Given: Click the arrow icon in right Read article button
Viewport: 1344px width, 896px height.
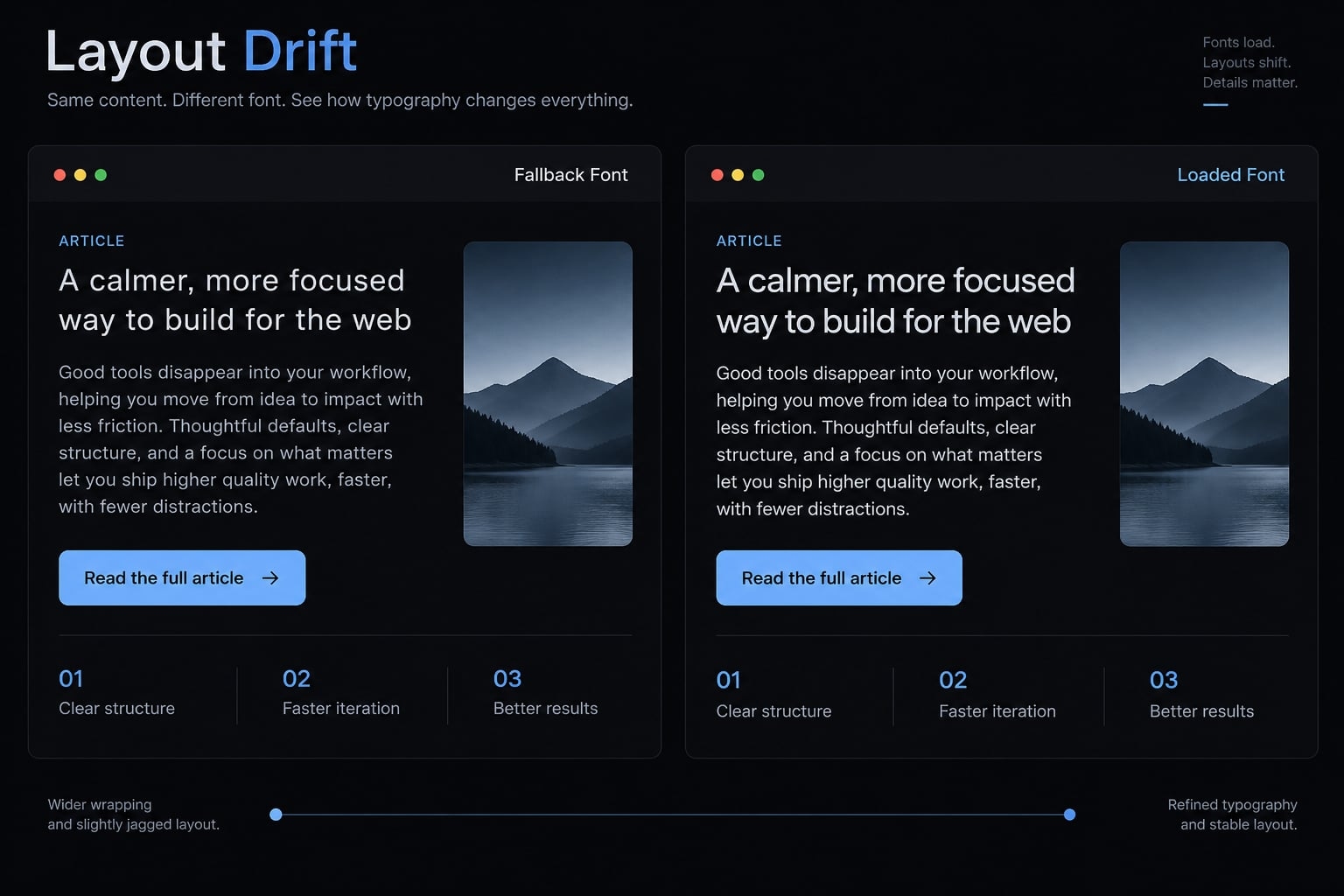Looking at the screenshot, I should coord(927,577).
